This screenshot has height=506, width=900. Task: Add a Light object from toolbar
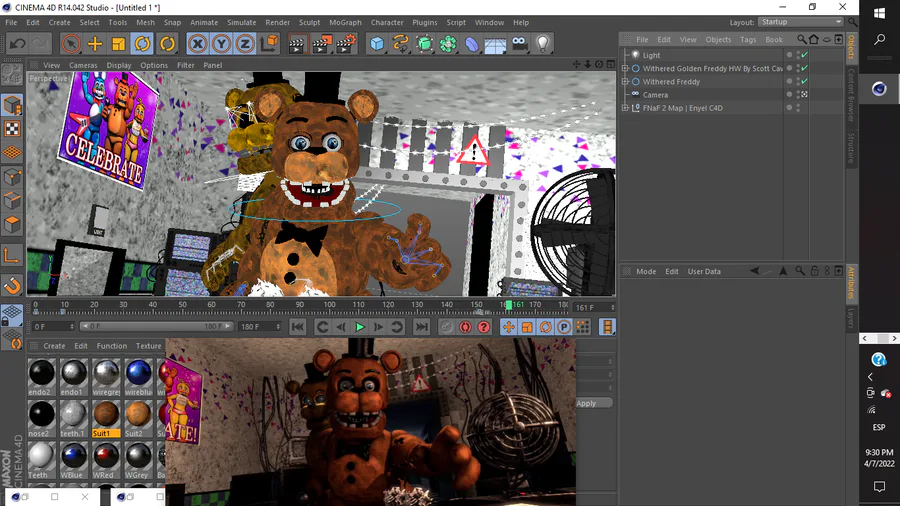[x=543, y=44]
